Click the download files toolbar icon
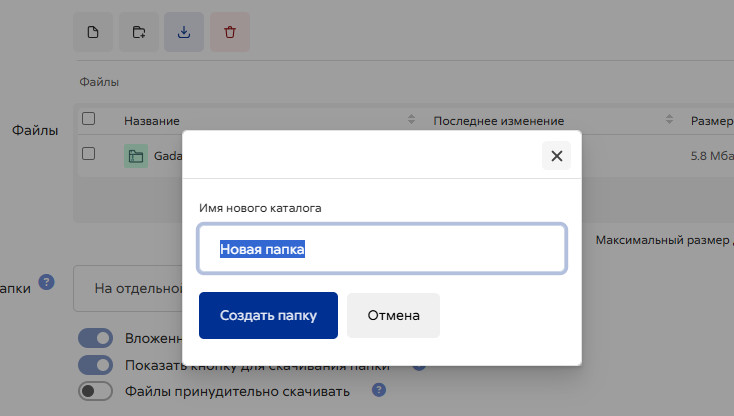Image resolution: width=734 pixels, height=416 pixels. tap(184, 32)
